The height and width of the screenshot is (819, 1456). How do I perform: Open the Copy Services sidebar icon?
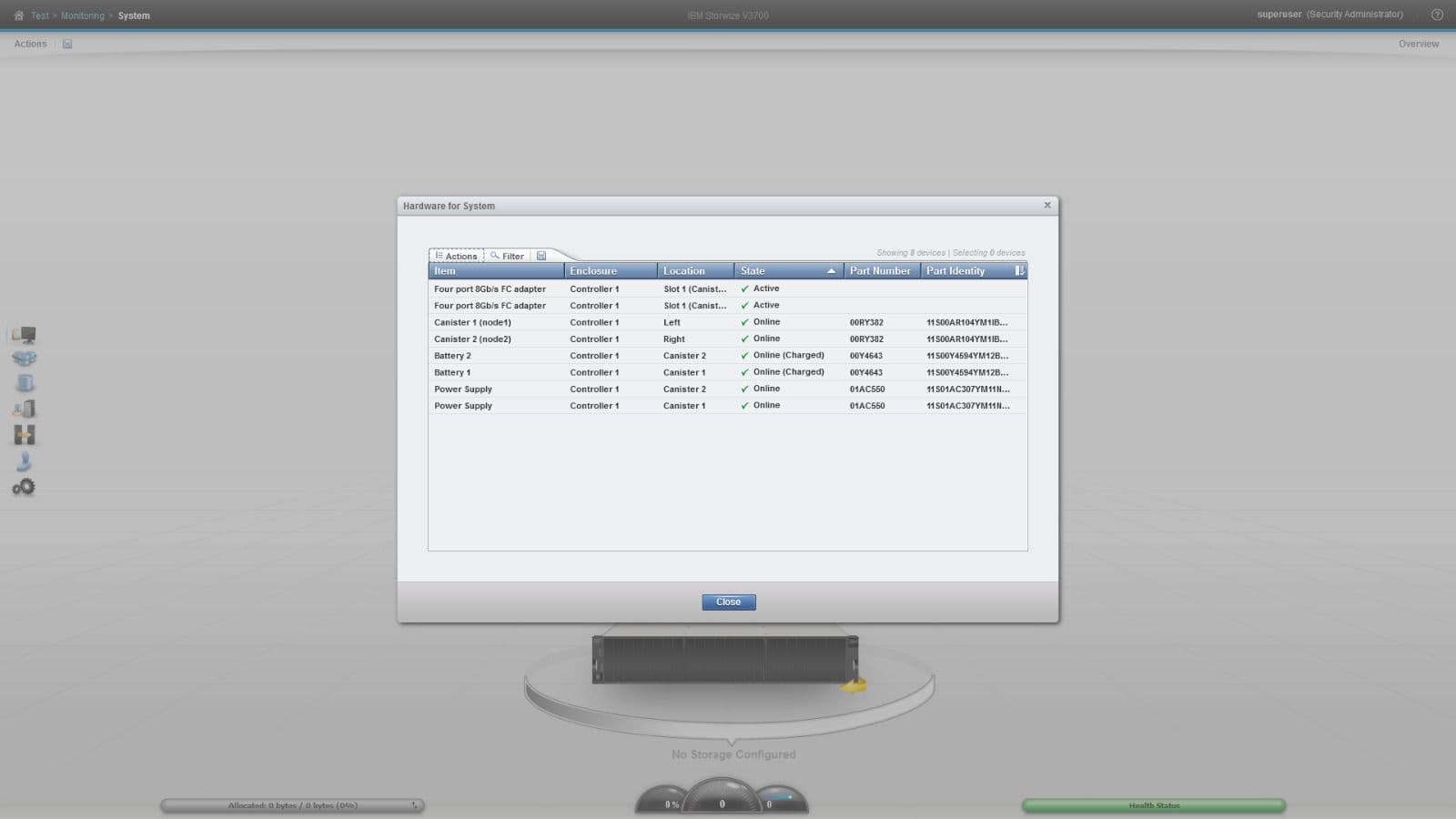pos(24,435)
